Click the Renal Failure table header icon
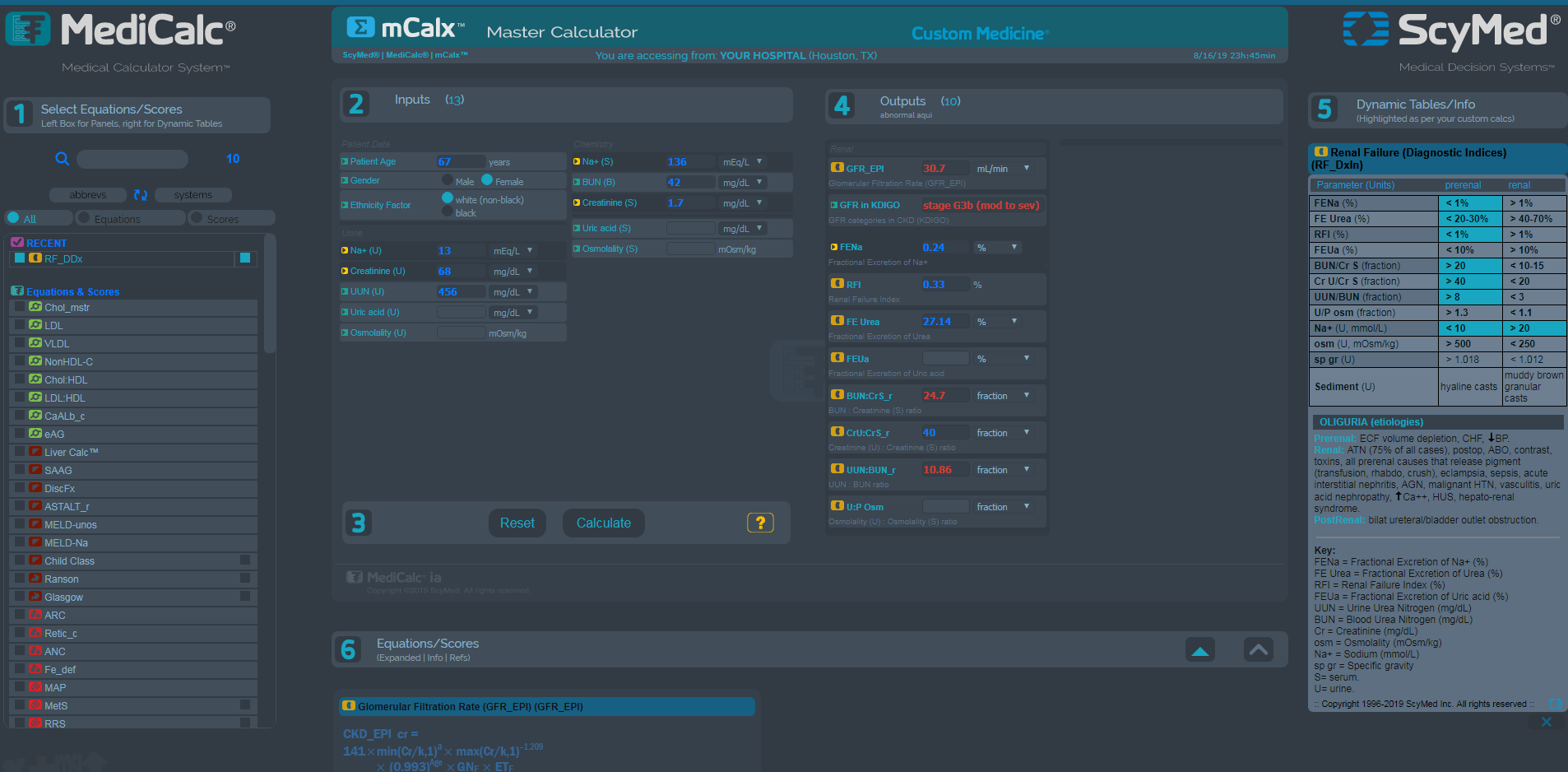The image size is (1568, 772). 1321,152
